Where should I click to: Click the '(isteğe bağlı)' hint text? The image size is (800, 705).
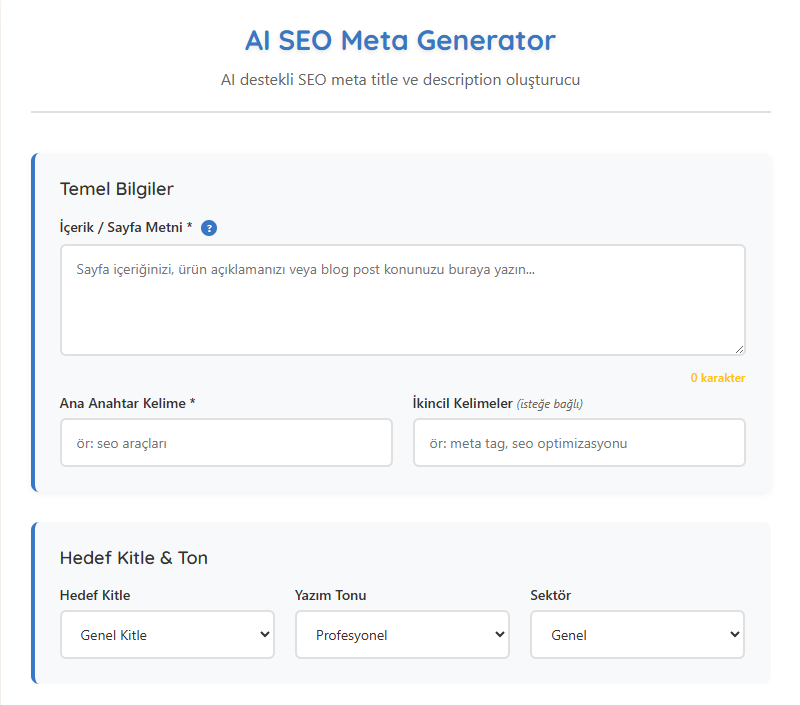coord(549,404)
